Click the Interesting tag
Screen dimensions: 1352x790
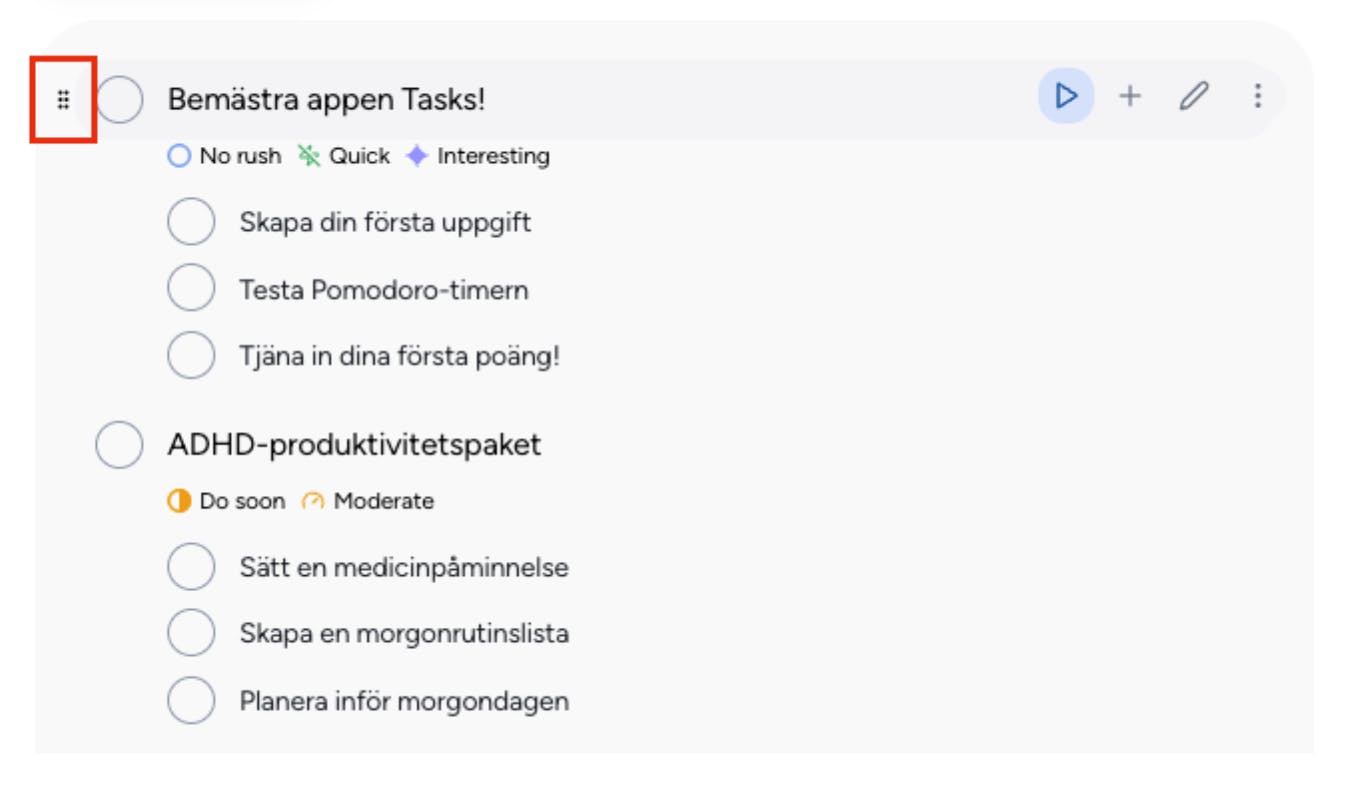(479, 156)
